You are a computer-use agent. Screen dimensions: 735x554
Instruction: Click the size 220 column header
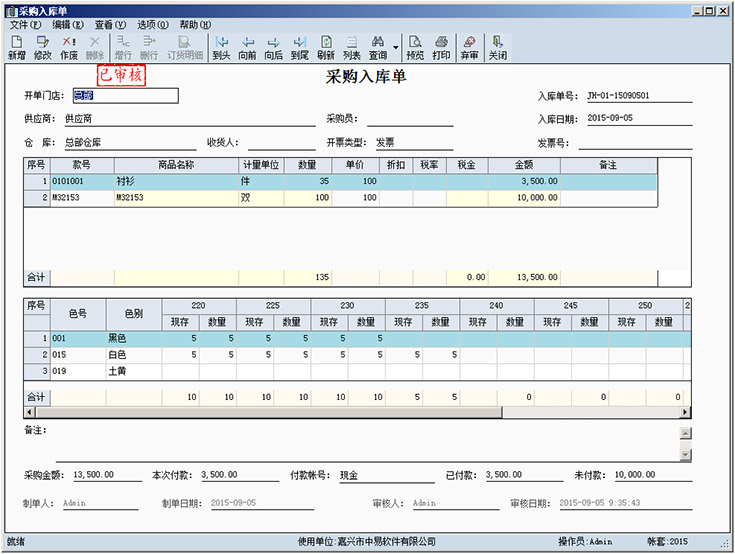click(199, 306)
